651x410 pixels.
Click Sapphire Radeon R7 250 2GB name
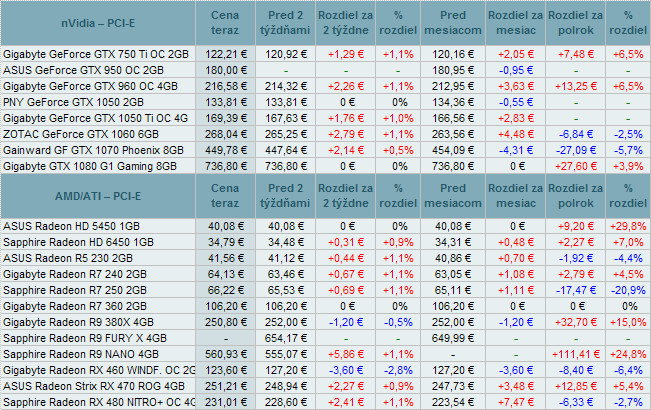[x=75, y=290]
